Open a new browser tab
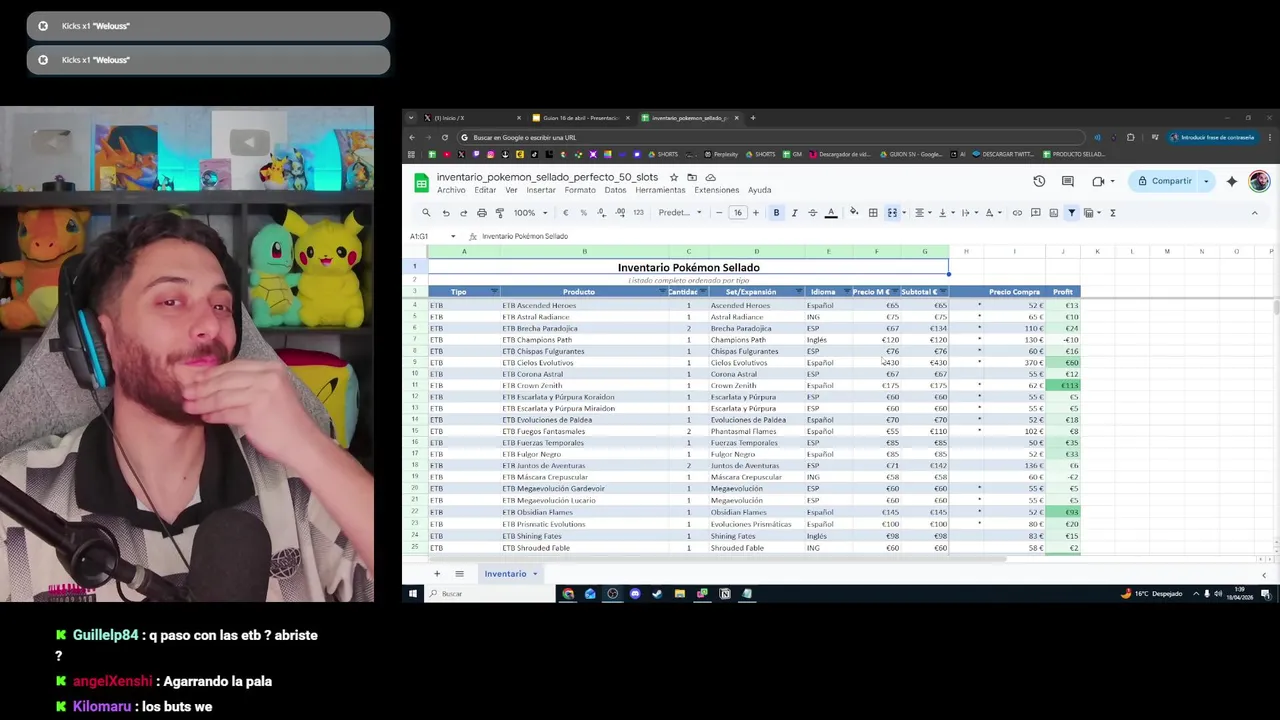The width and height of the screenshot is (1280, 720). coord(753,118)
